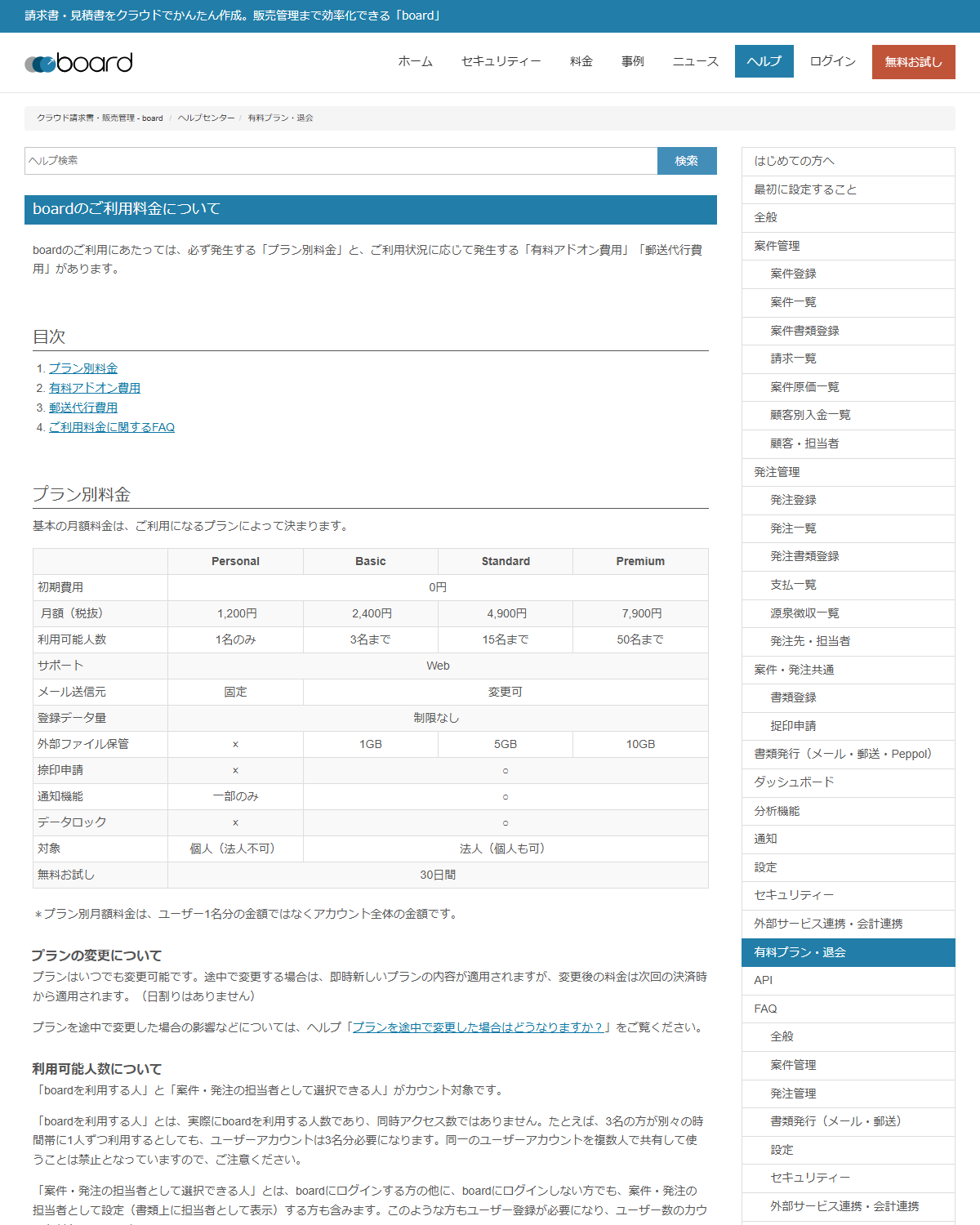Focus the ヘルプ検索 input field
This screenshot has height=1225, width=980.
click(x=341, y=161)
